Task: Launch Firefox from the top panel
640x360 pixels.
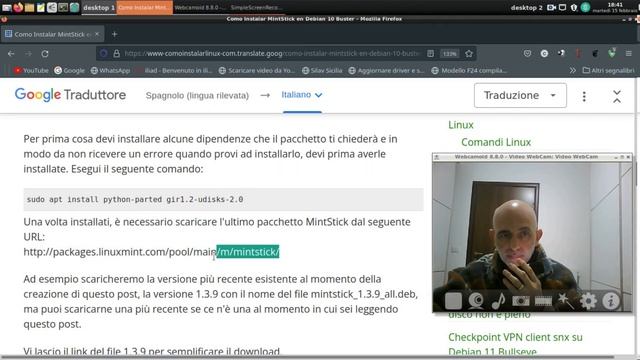Action: tap(18, 7)
